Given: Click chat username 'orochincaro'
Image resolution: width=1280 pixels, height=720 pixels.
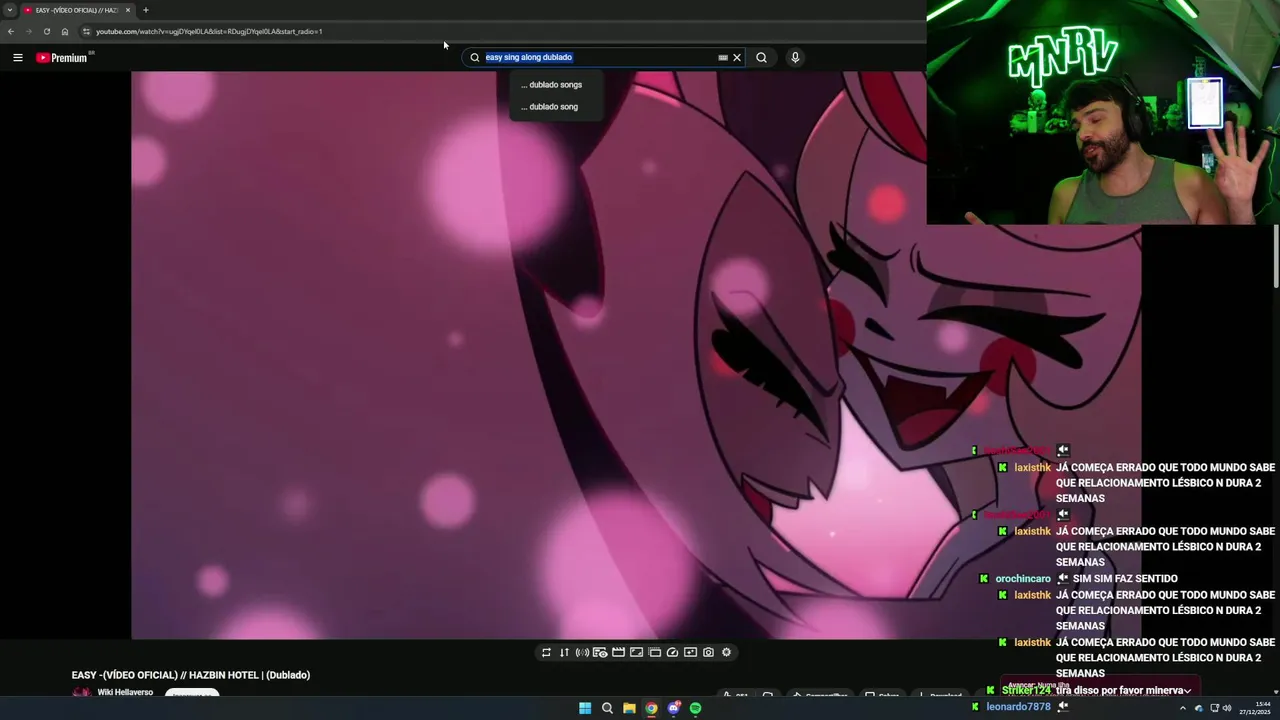Looking at the screenshot, I should [1023, 579].
